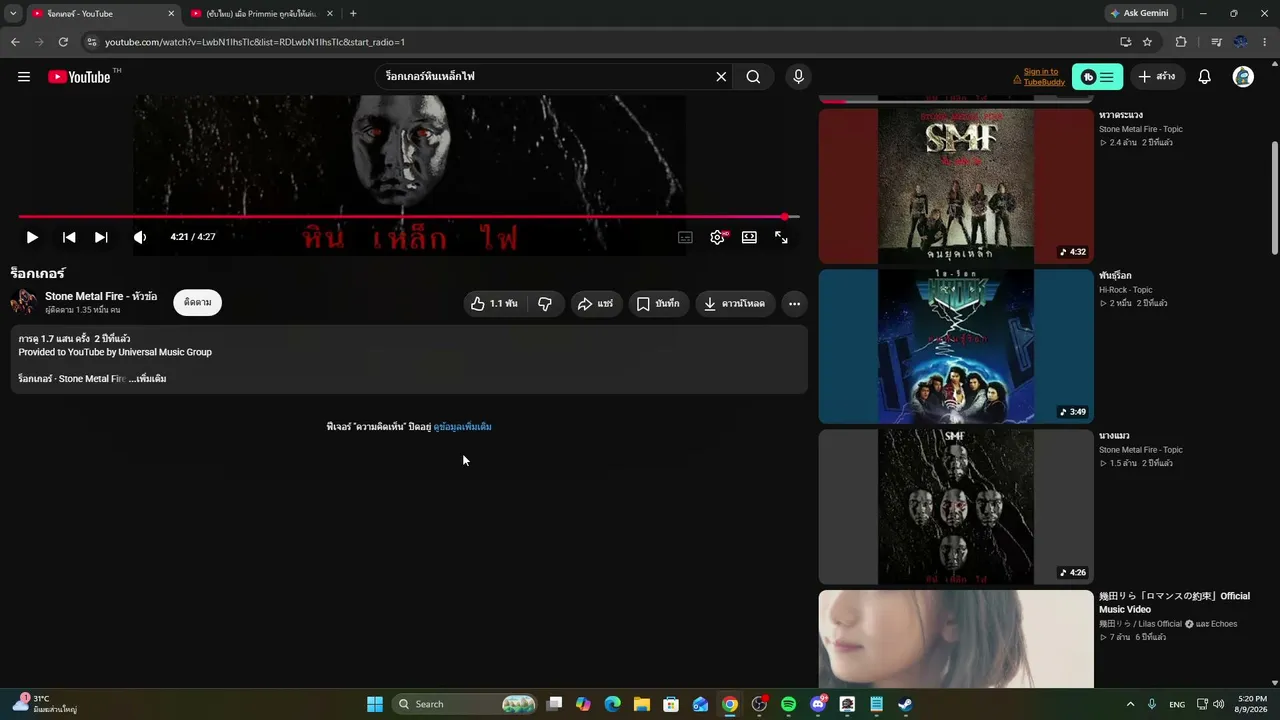Subscribe with ติดตาม button
The image size is (1280, 720).
[x=198, y=303]
